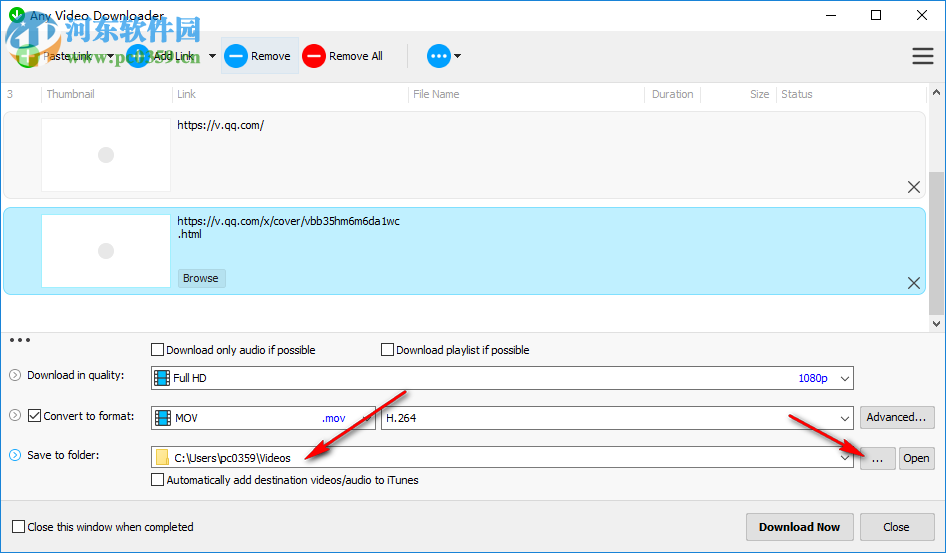Open the hamburger menu icon
Viewport: 946px width, 553px height.
(922, 56)
